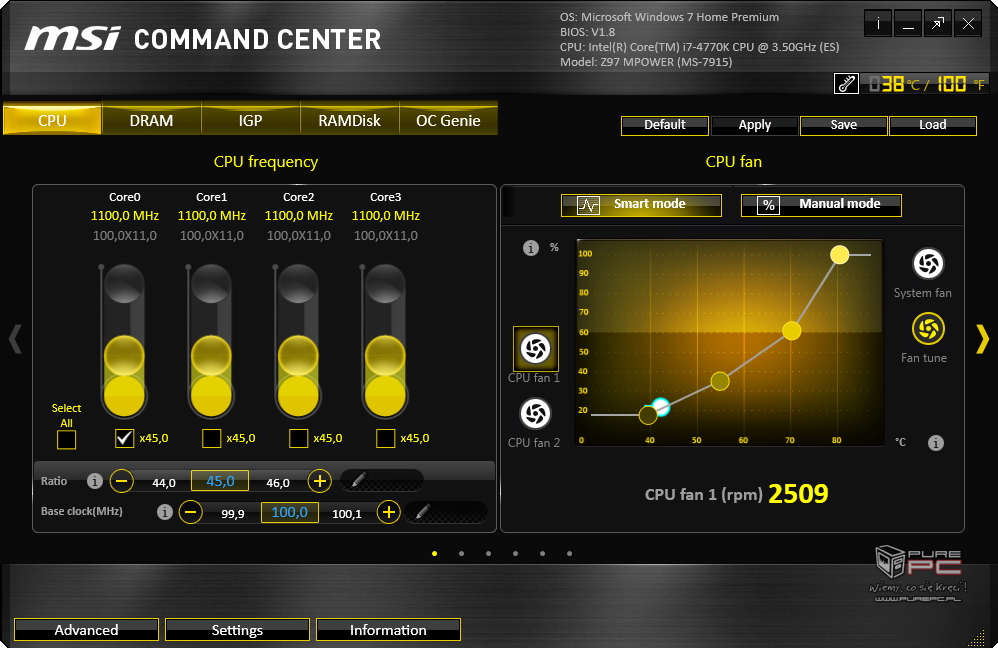This screenshot has height=648, width=998.
Task: Tick the Select All checkbox
Action: (x=66, y=439)
